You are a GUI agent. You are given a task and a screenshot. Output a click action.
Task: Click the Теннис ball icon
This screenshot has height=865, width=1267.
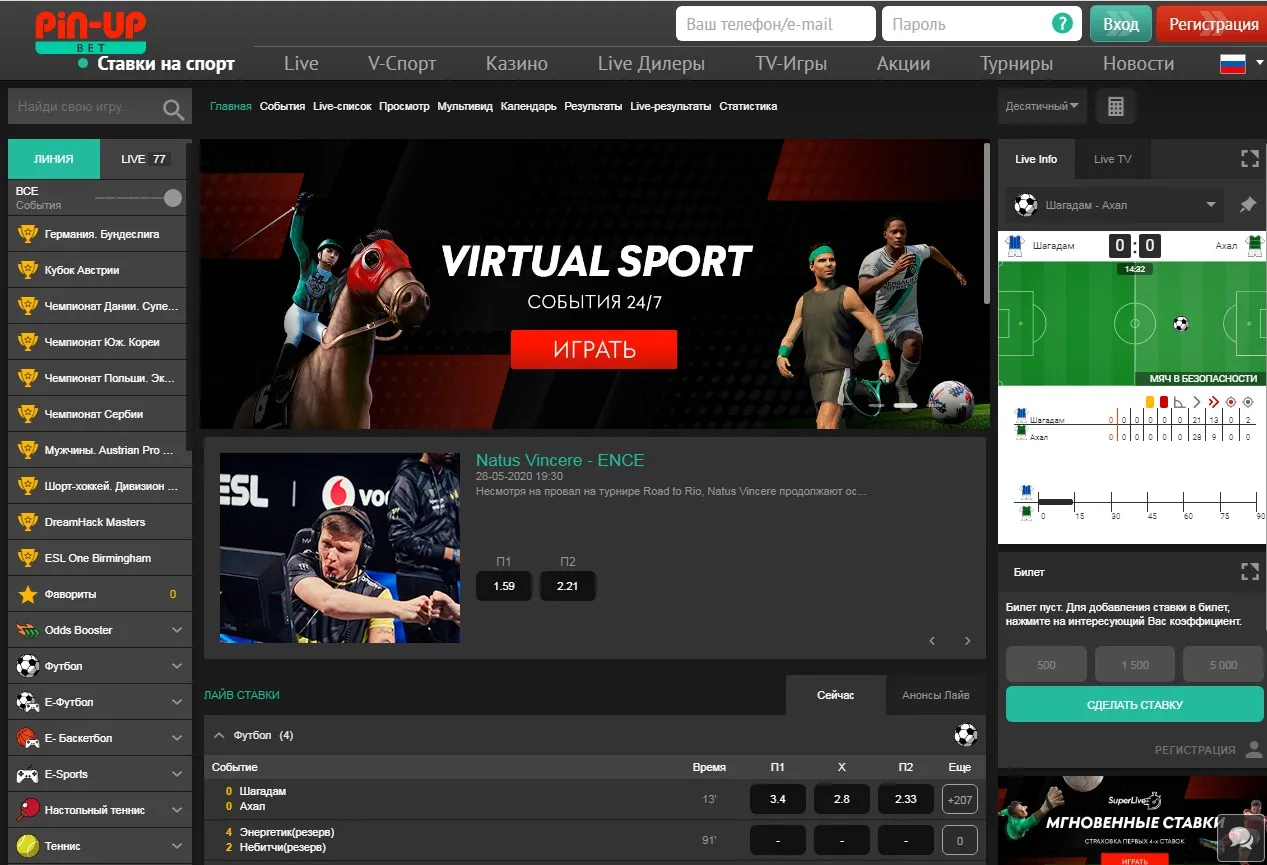click(x=28, y=846)
